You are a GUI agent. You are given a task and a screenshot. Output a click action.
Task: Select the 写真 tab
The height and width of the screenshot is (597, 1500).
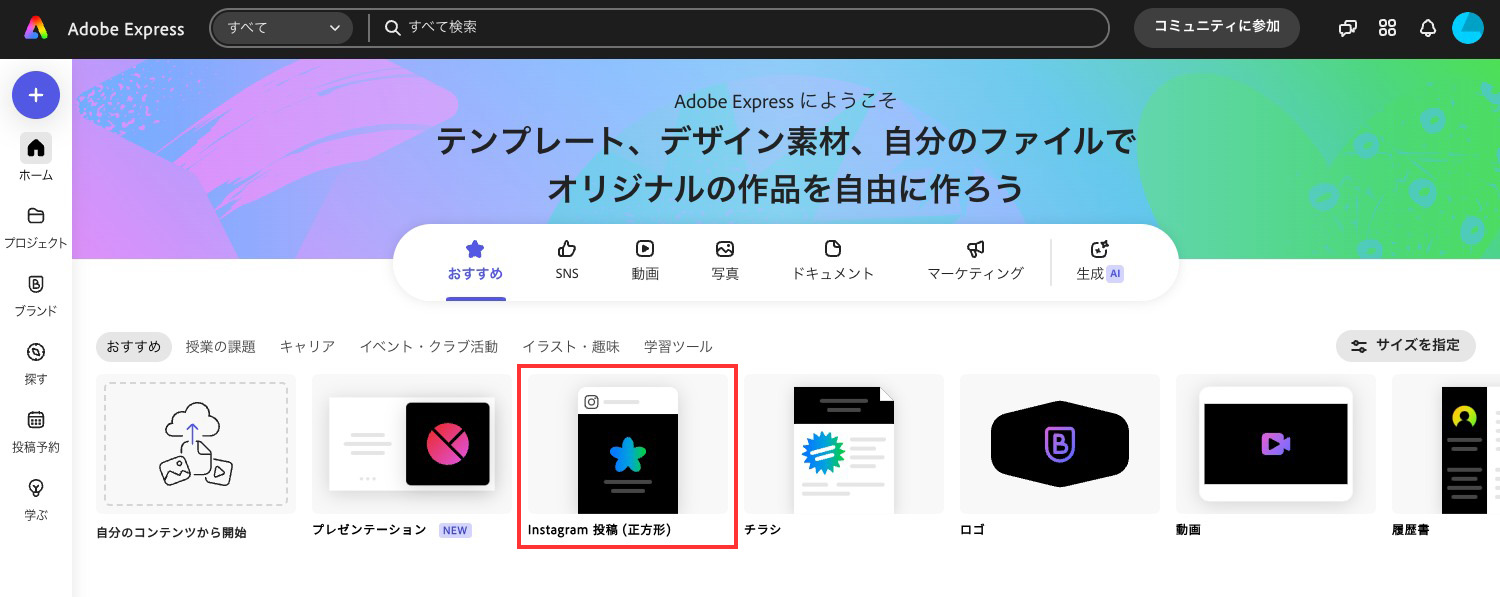click(725, 261)
